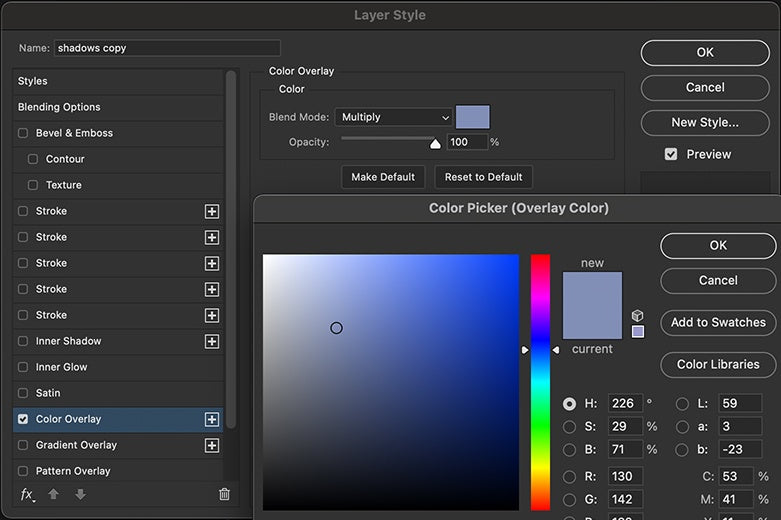Select the H hue radio button

569,403
